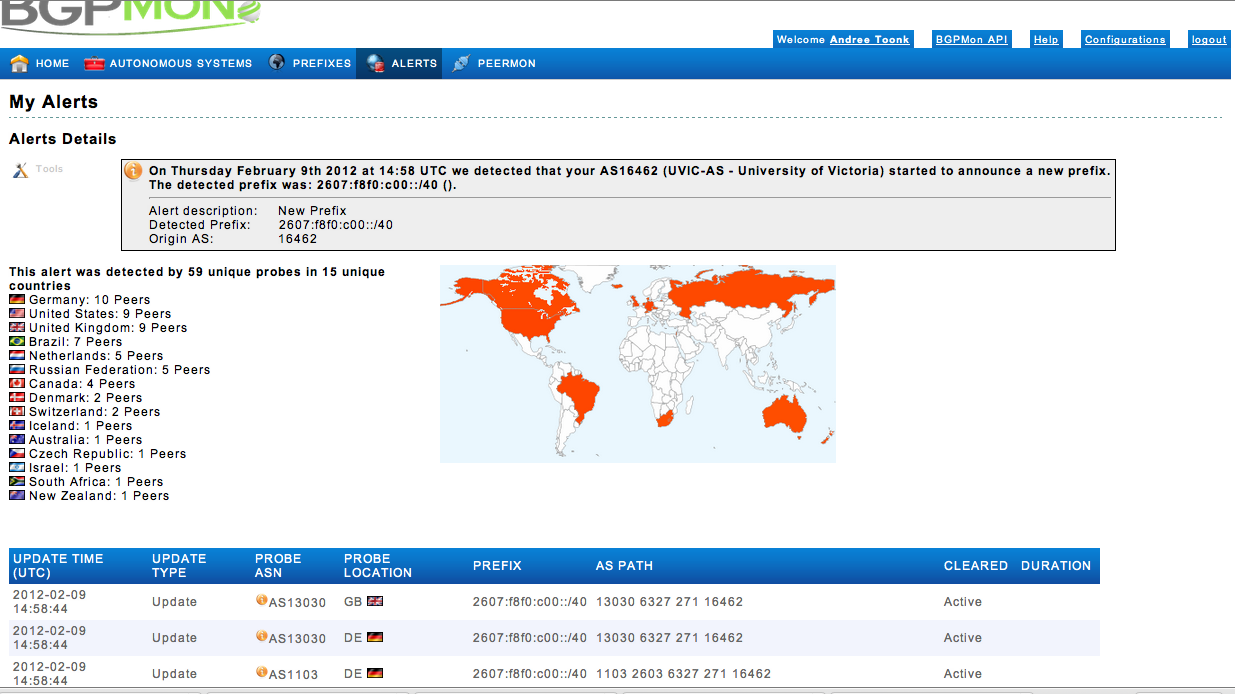Open the PEERMON navigation item
The image size is (1235, 694).
point(504,62)
